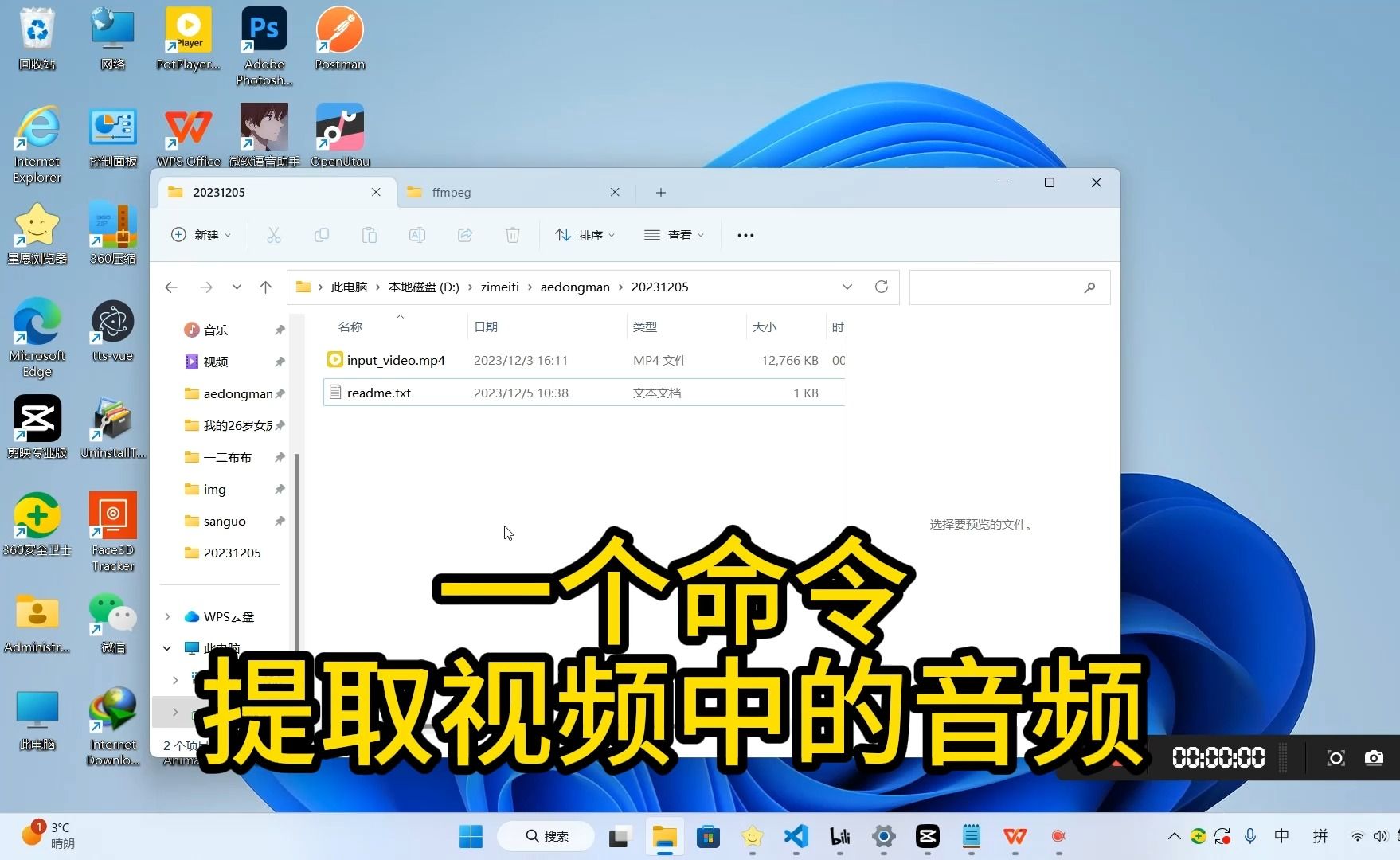Click 本地磁盘 (D:) breadcrumb segment
This screenshot has width=1400, height=860.
(424, 287)
